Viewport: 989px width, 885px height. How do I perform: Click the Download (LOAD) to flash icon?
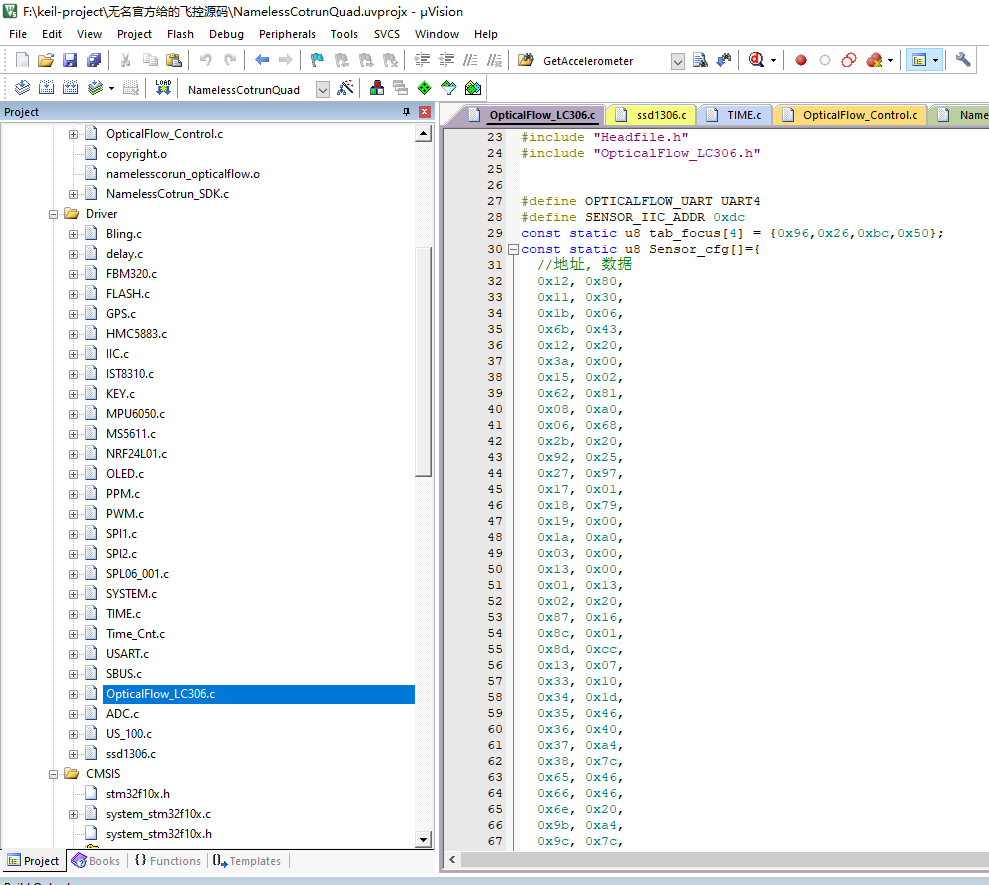coord(163,88)
